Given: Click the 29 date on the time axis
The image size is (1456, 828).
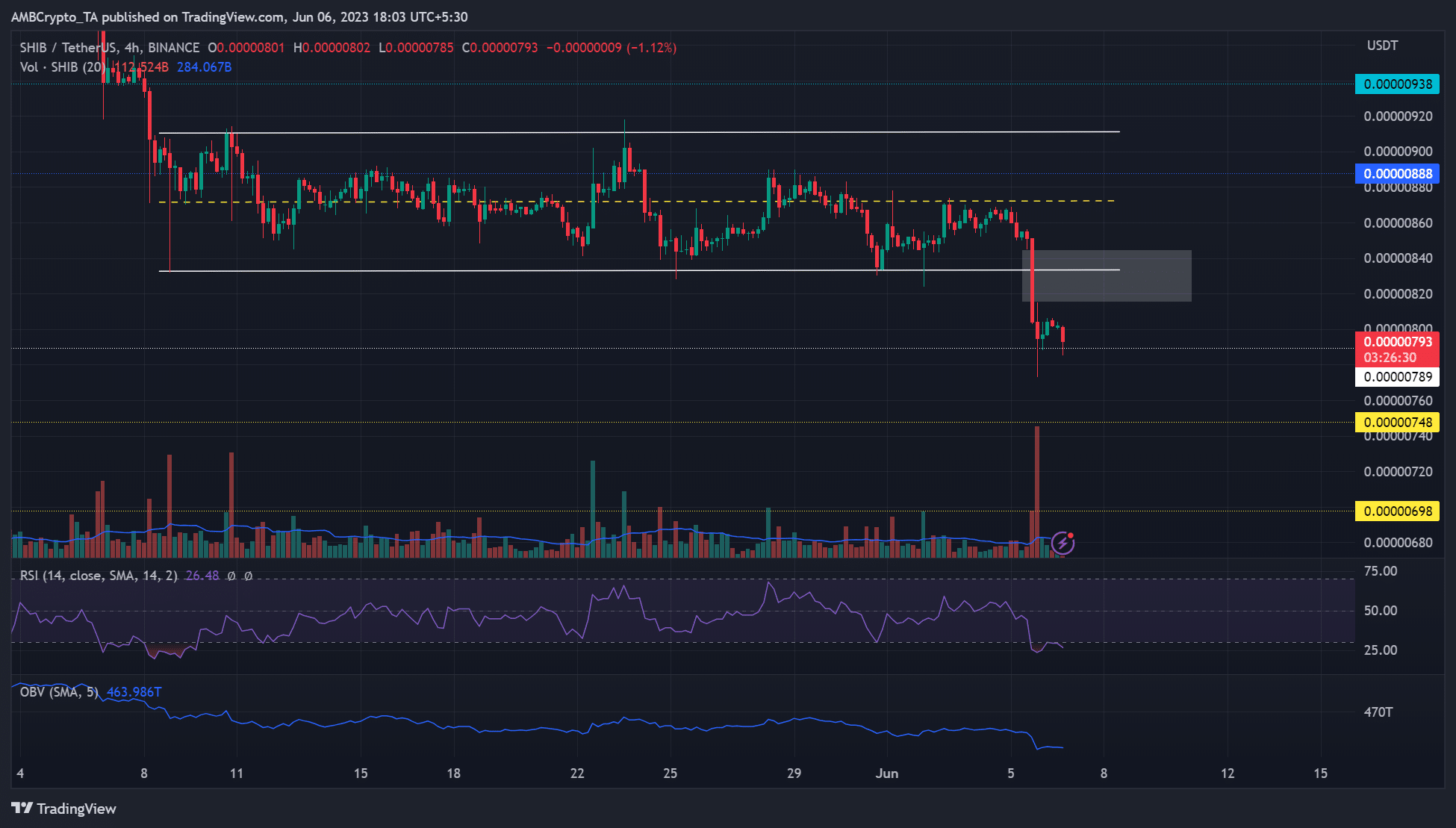Looking at the screenshot, I should tap(794, 773).
